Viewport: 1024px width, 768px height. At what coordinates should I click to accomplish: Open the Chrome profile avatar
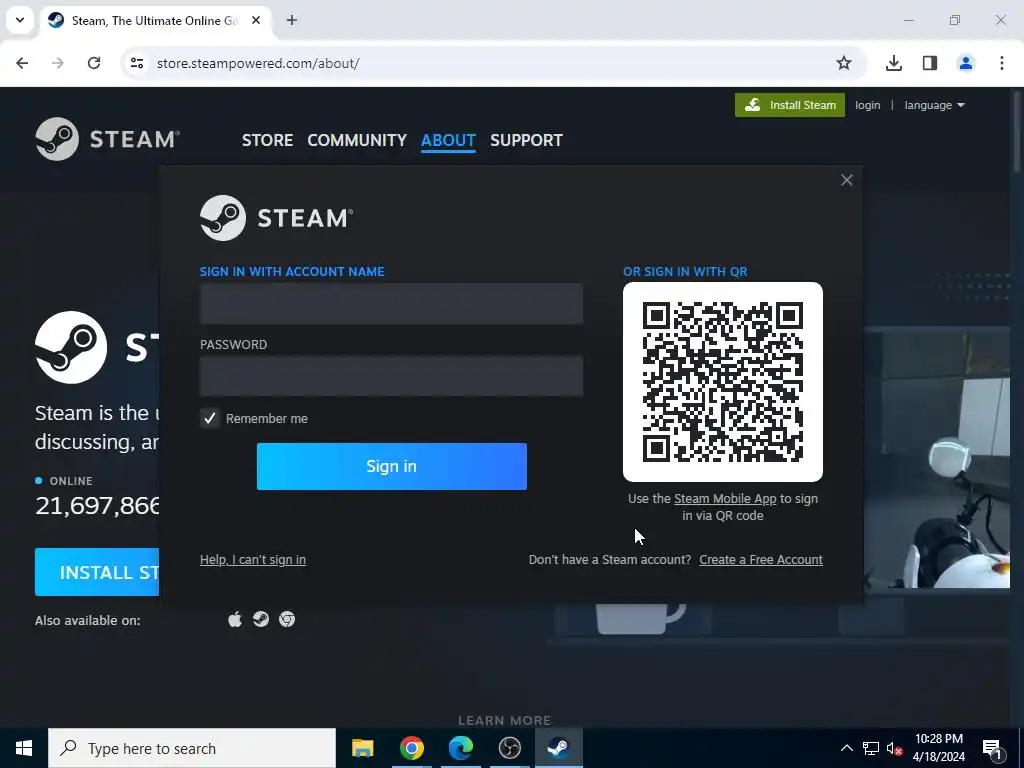[x=965, y=63]
